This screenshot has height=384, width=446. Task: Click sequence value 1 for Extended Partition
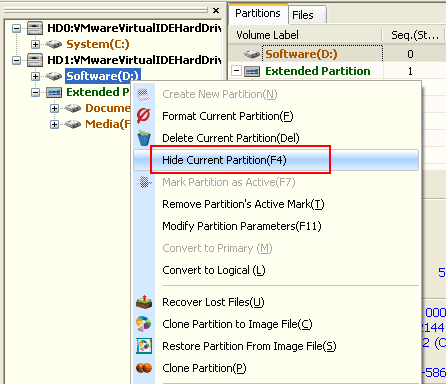[x=410, y=71]
